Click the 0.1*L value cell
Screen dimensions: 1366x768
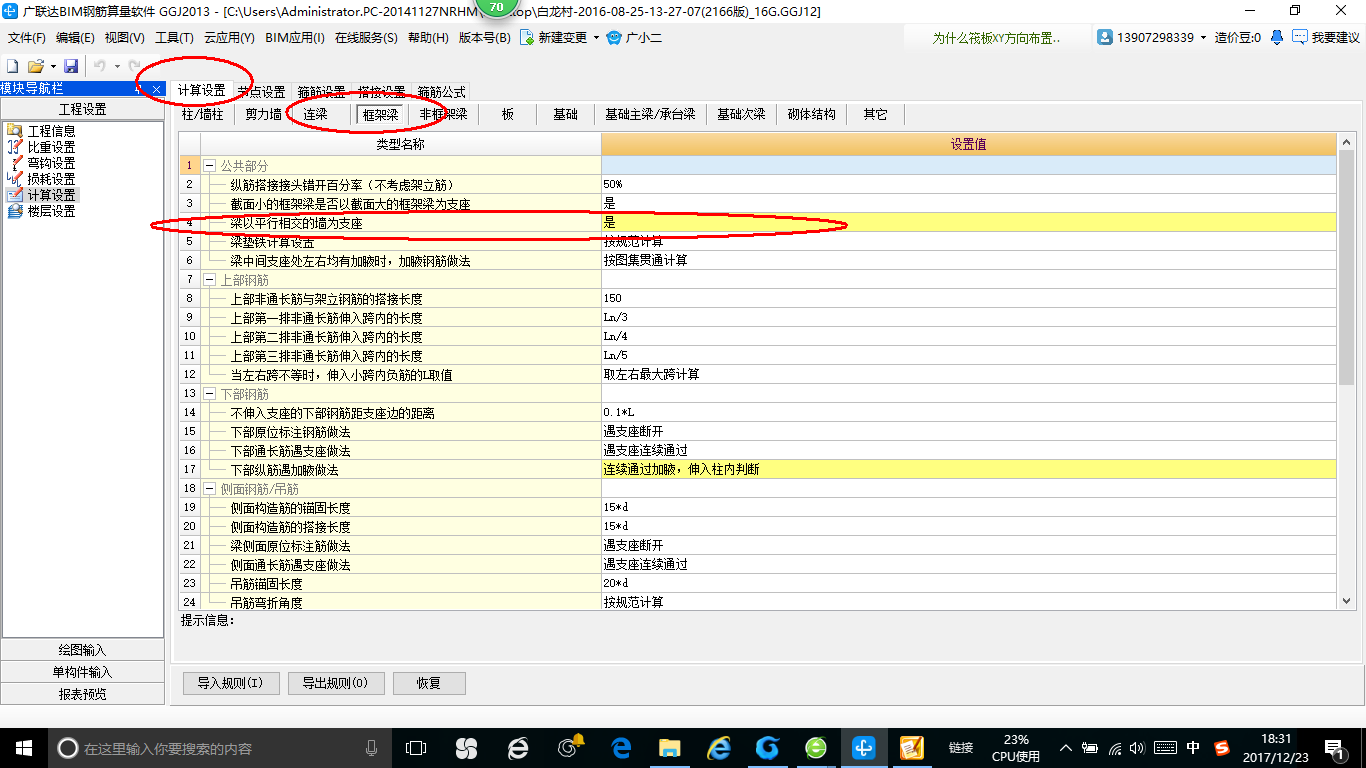pos(968,412)
